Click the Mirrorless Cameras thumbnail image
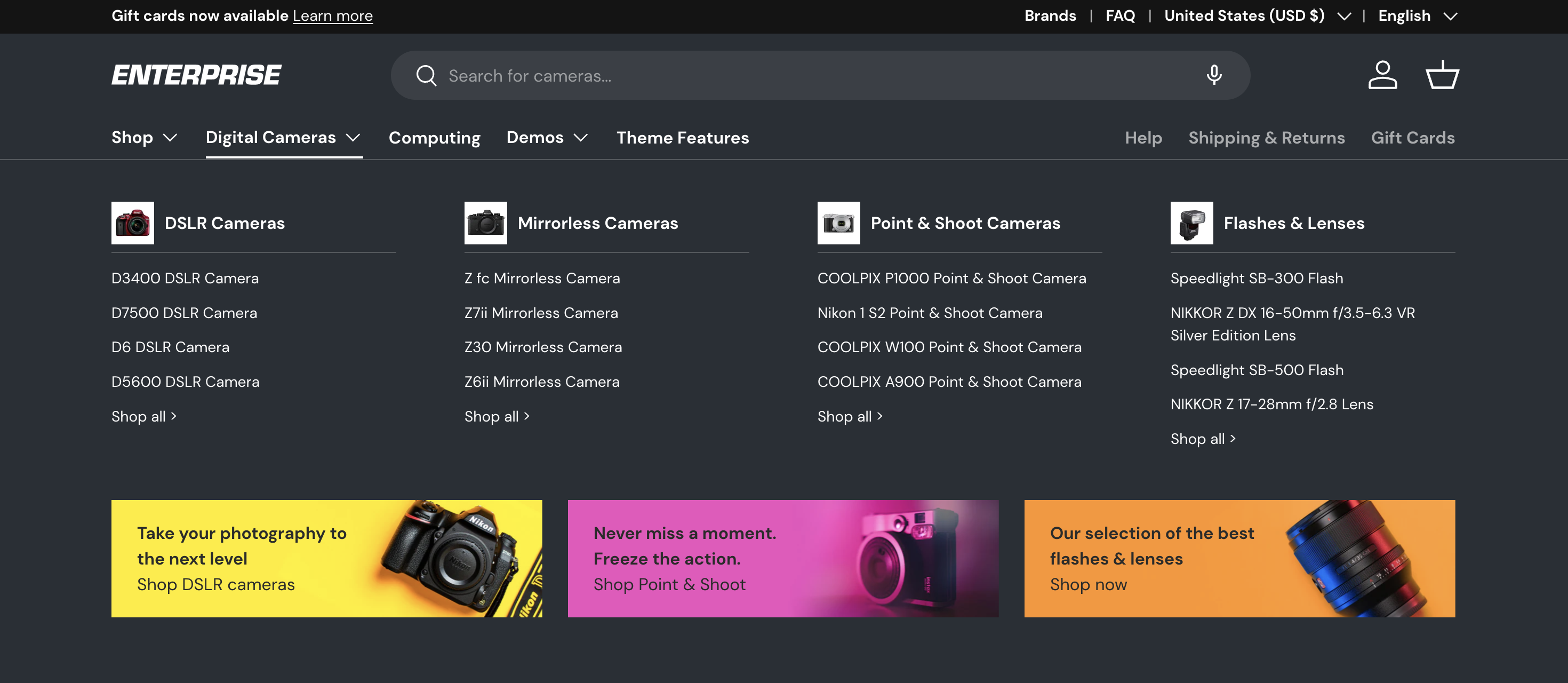 (x=486, y=223)
